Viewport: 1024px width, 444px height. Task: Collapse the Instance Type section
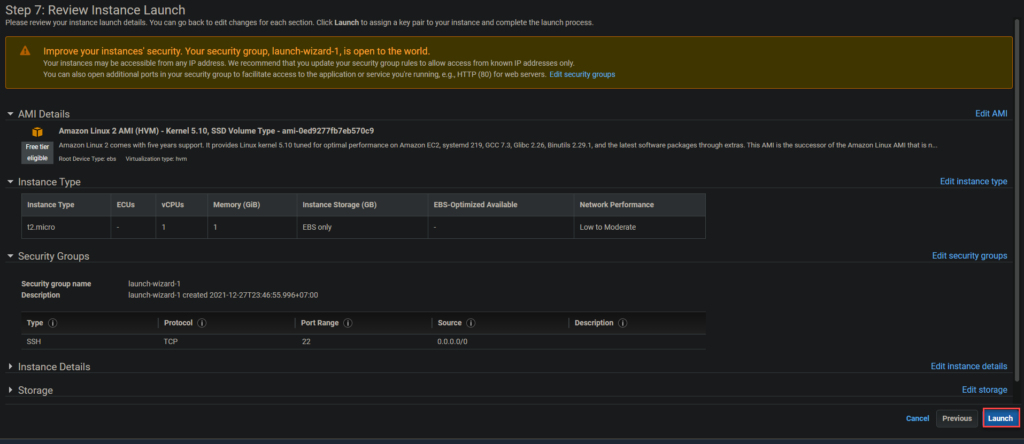(x=11, y=182)
